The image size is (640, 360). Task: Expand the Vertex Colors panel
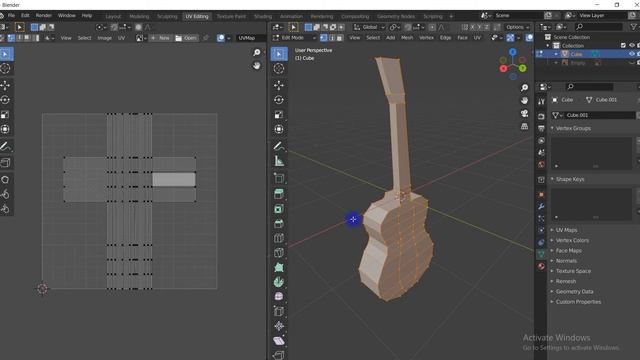tap(572, 240)
